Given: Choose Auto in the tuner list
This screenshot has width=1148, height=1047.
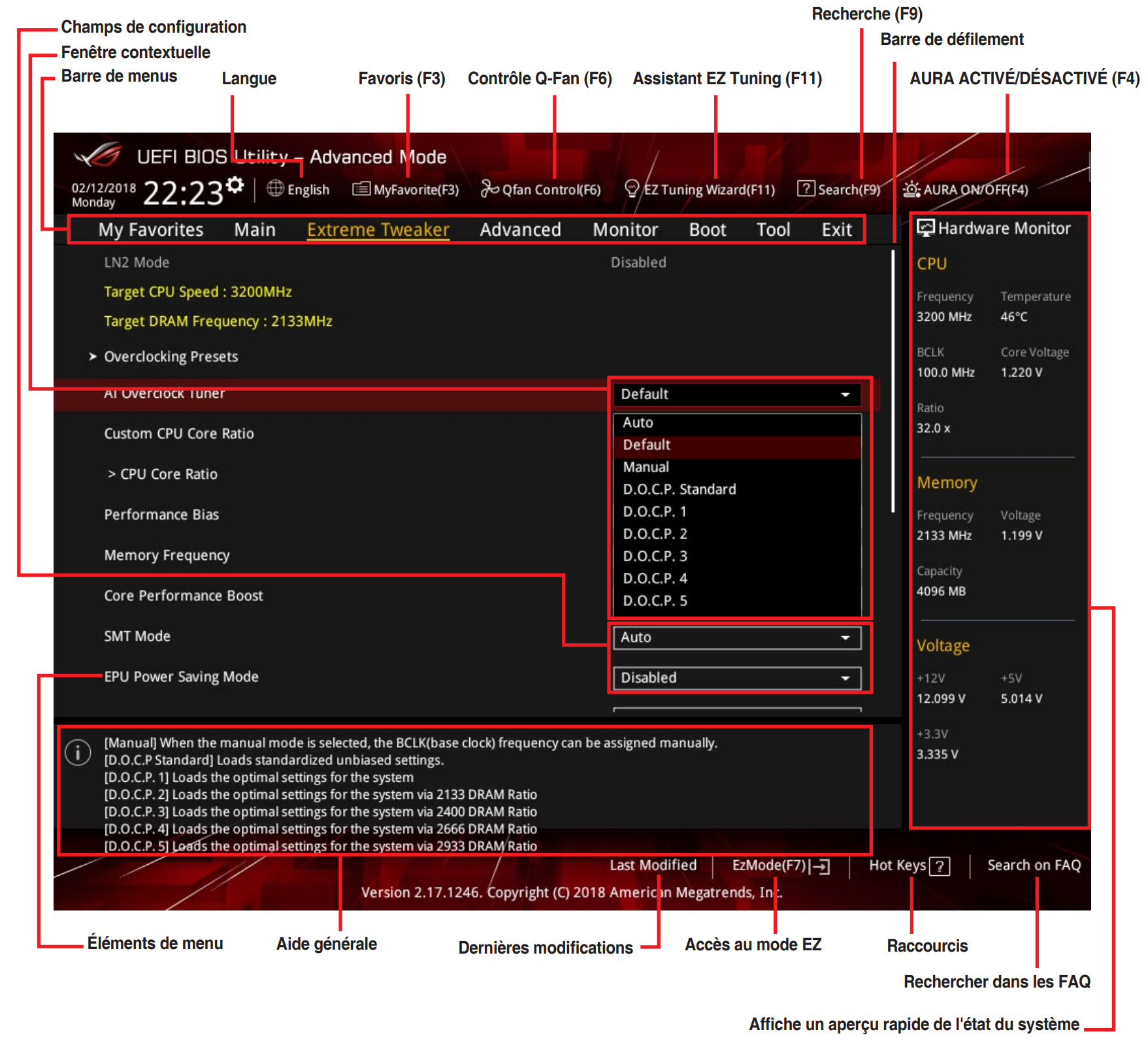Looking at the screenshot, I should (x=737, y=423).
